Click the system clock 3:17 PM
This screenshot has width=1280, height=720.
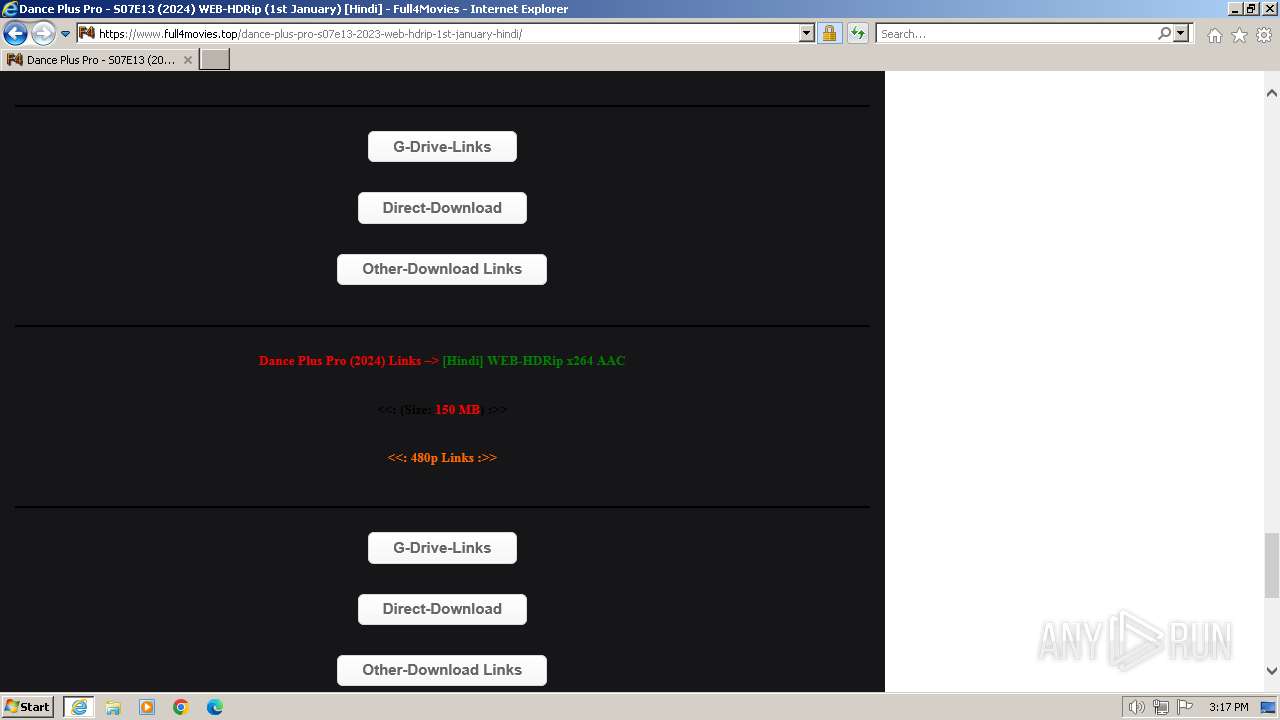point(1228,707)
